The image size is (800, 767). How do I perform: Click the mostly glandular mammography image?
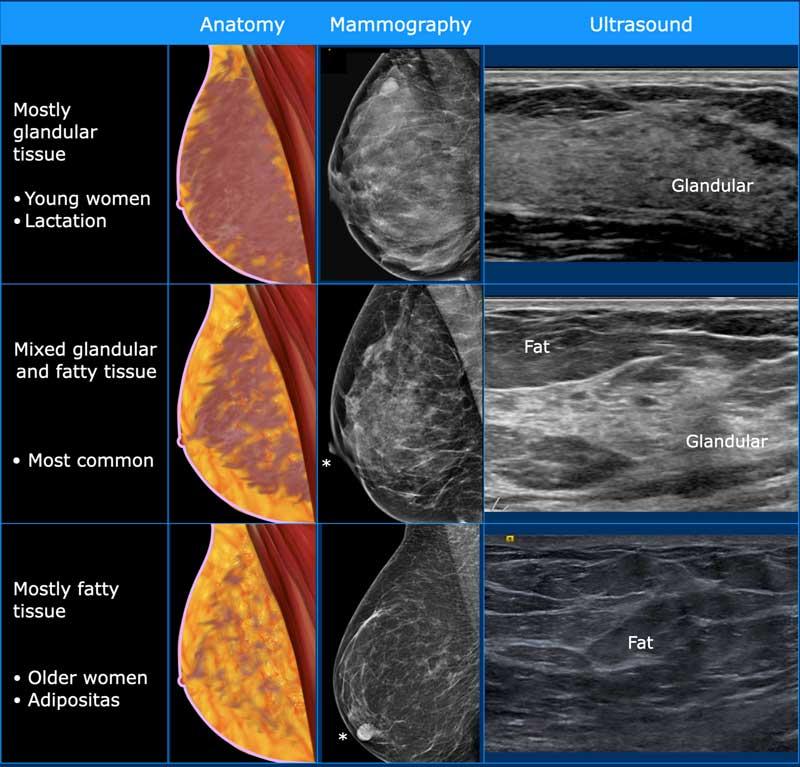[x=400, y=163]
